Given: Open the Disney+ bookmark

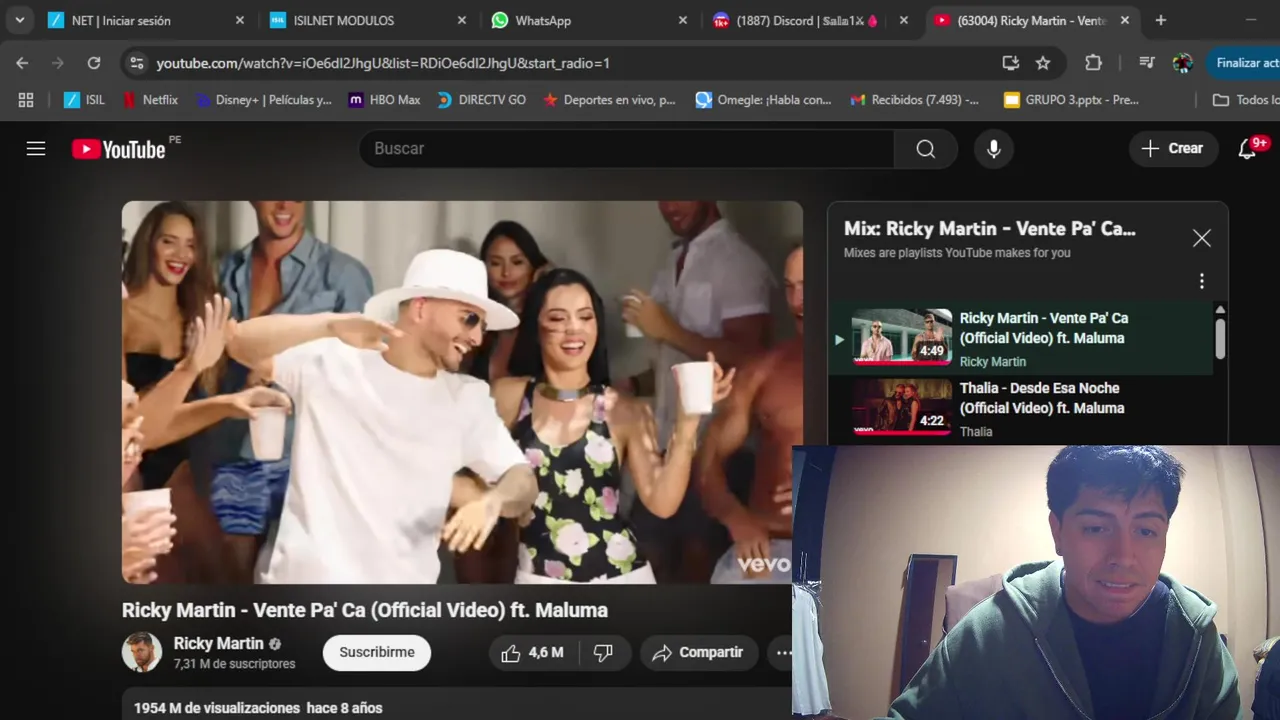Looking at the screenshot, I should tap(263, 100).
